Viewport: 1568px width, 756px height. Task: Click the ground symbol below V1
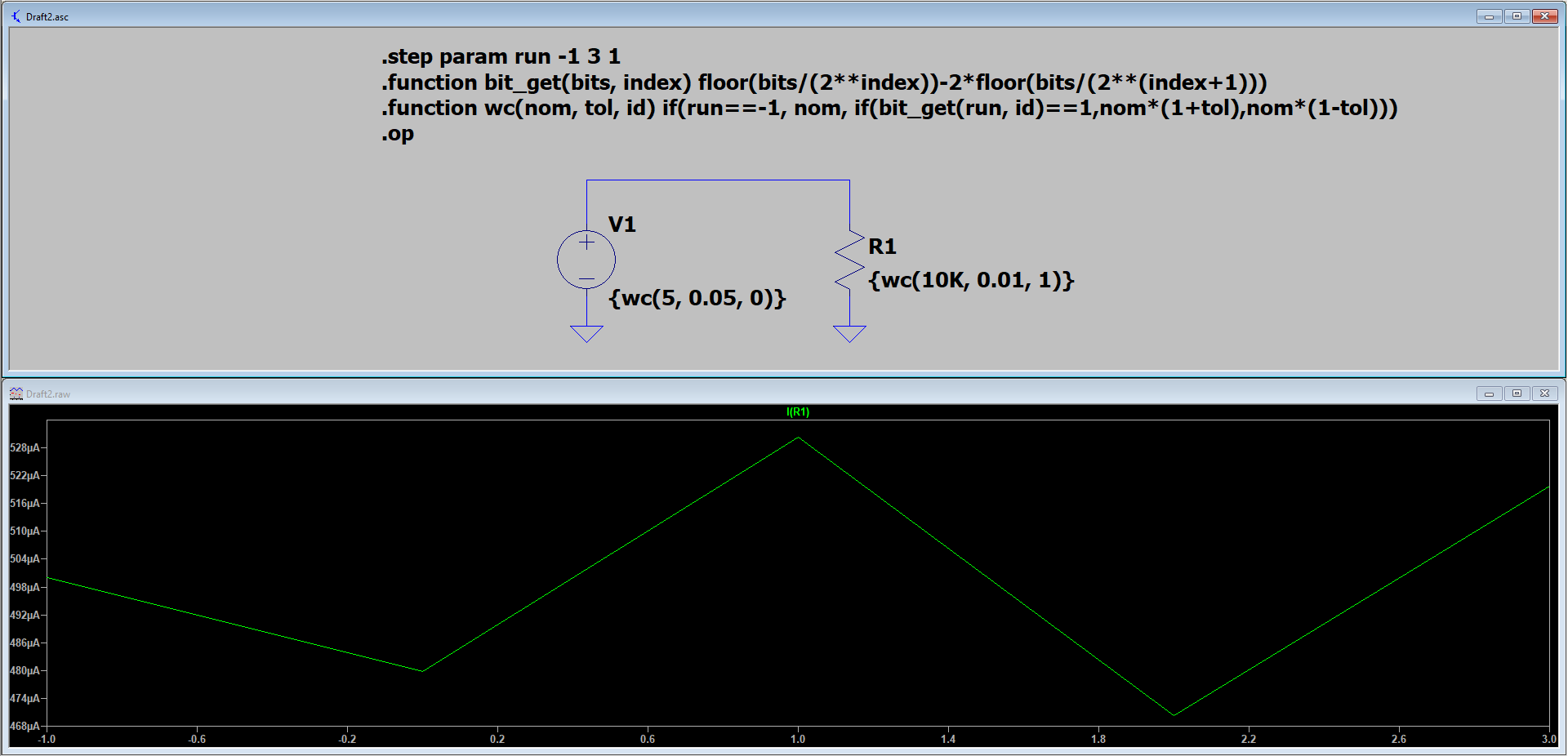[586, 333]
